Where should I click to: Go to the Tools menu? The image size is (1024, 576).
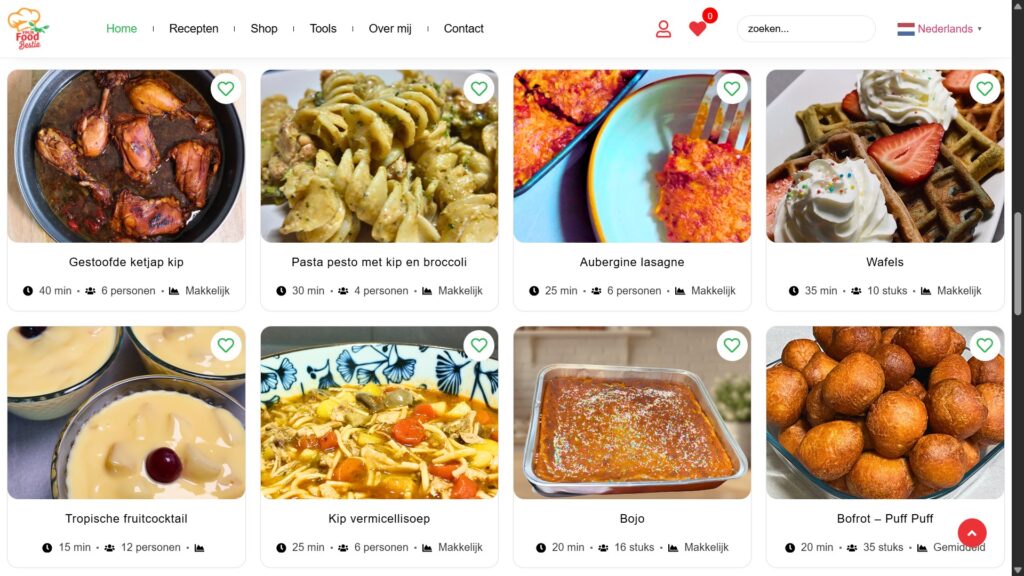[323, 29]
